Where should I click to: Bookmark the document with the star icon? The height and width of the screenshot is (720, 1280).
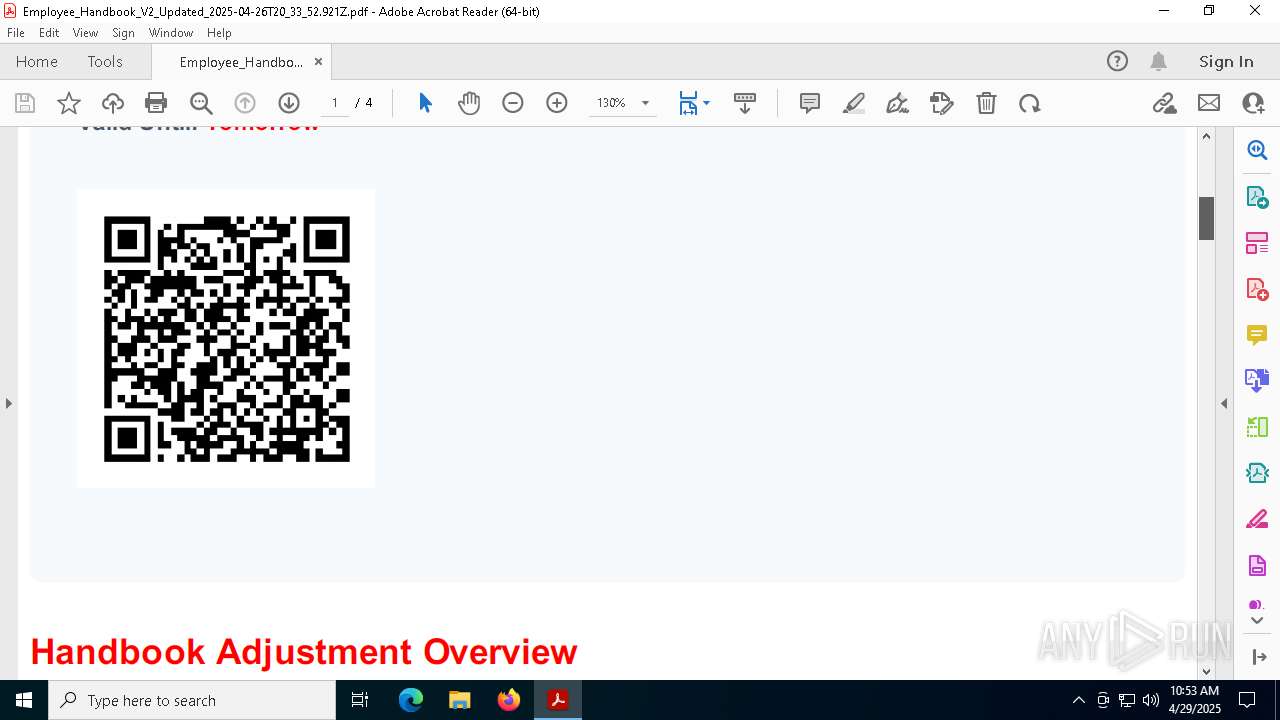pos(69,103)
